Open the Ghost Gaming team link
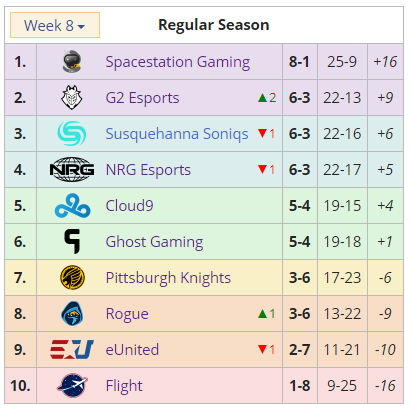The width and height of the screenshot is (411, 409). pyautogui.click(x=154, y=242)
